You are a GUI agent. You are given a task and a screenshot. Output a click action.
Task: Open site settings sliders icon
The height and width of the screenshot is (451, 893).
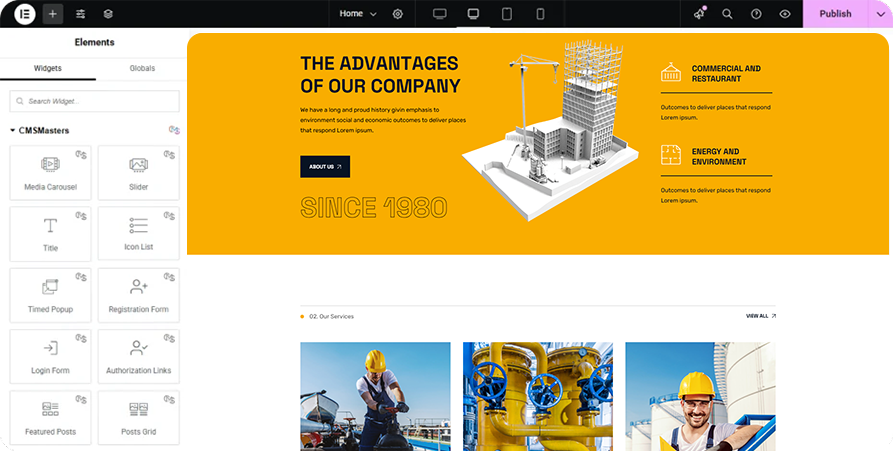pos(80,14)
